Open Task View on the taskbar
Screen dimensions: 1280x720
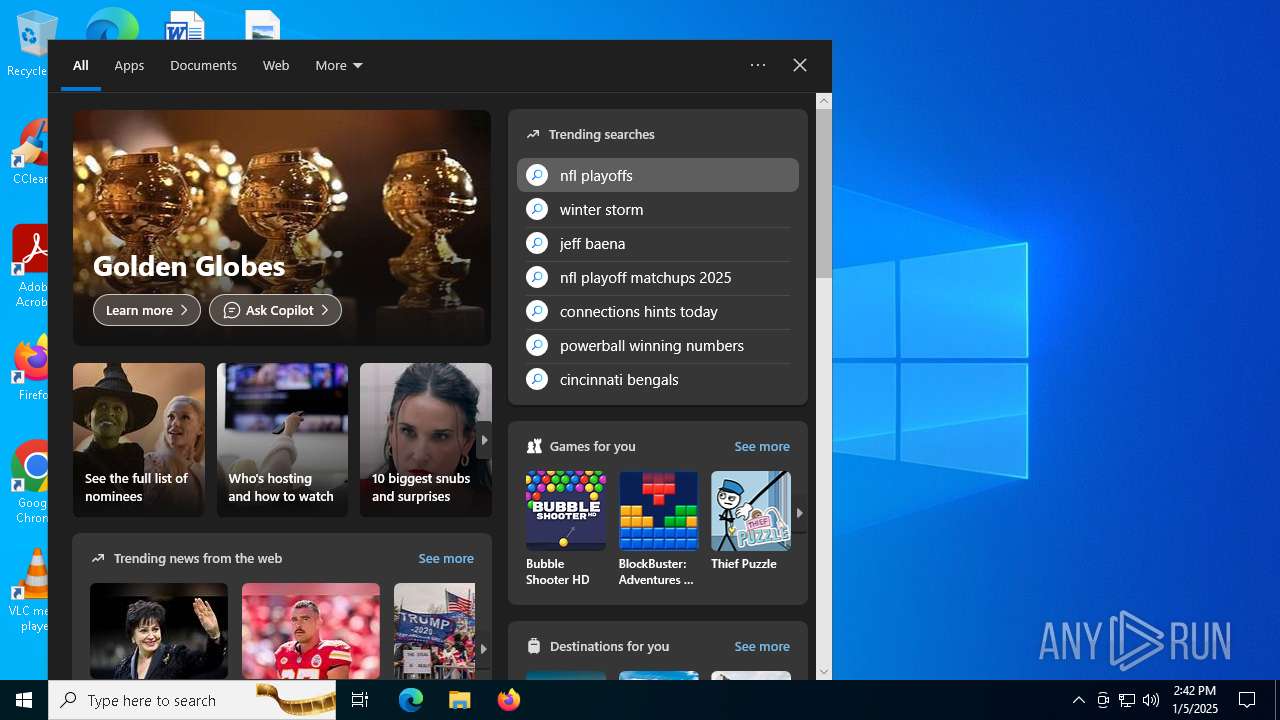tap(360, 700)
